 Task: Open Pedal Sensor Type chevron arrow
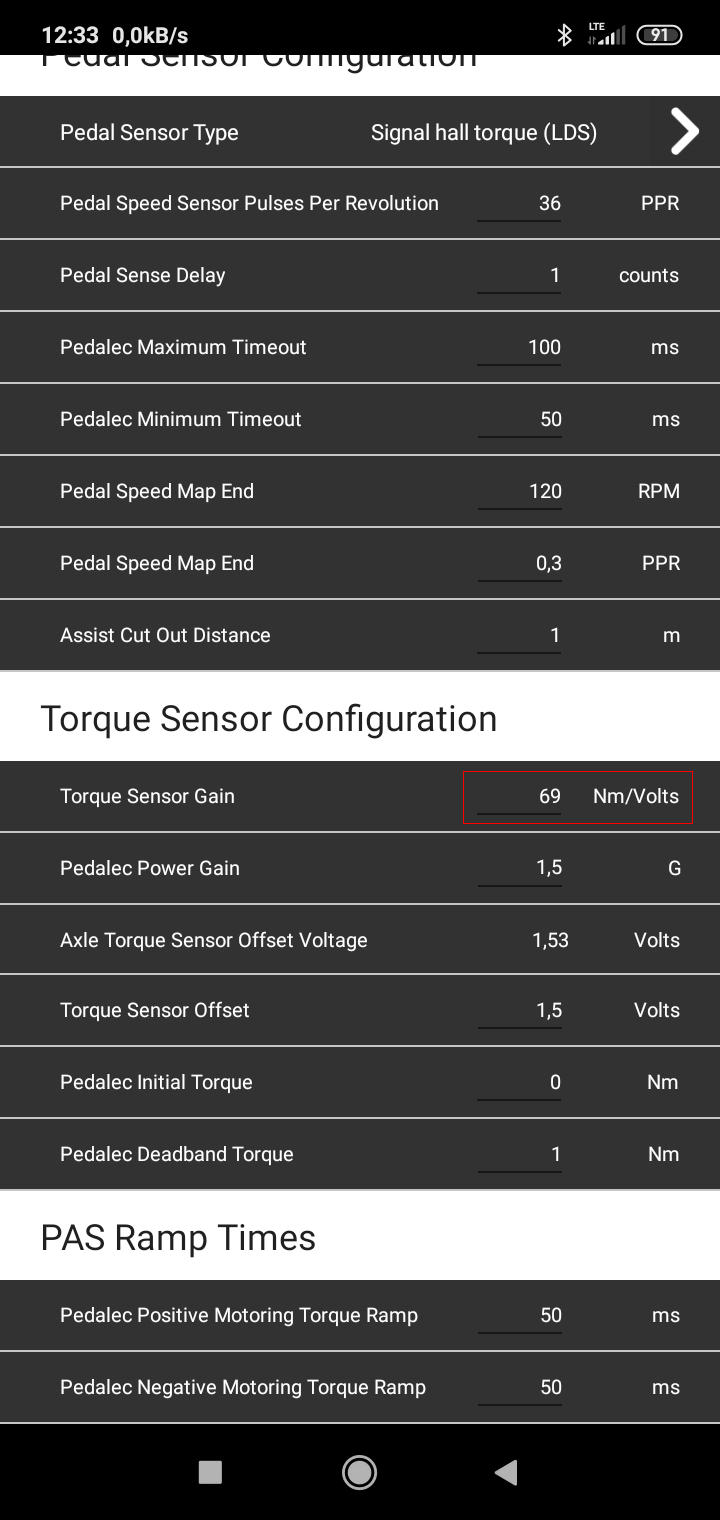pos(684,132)
